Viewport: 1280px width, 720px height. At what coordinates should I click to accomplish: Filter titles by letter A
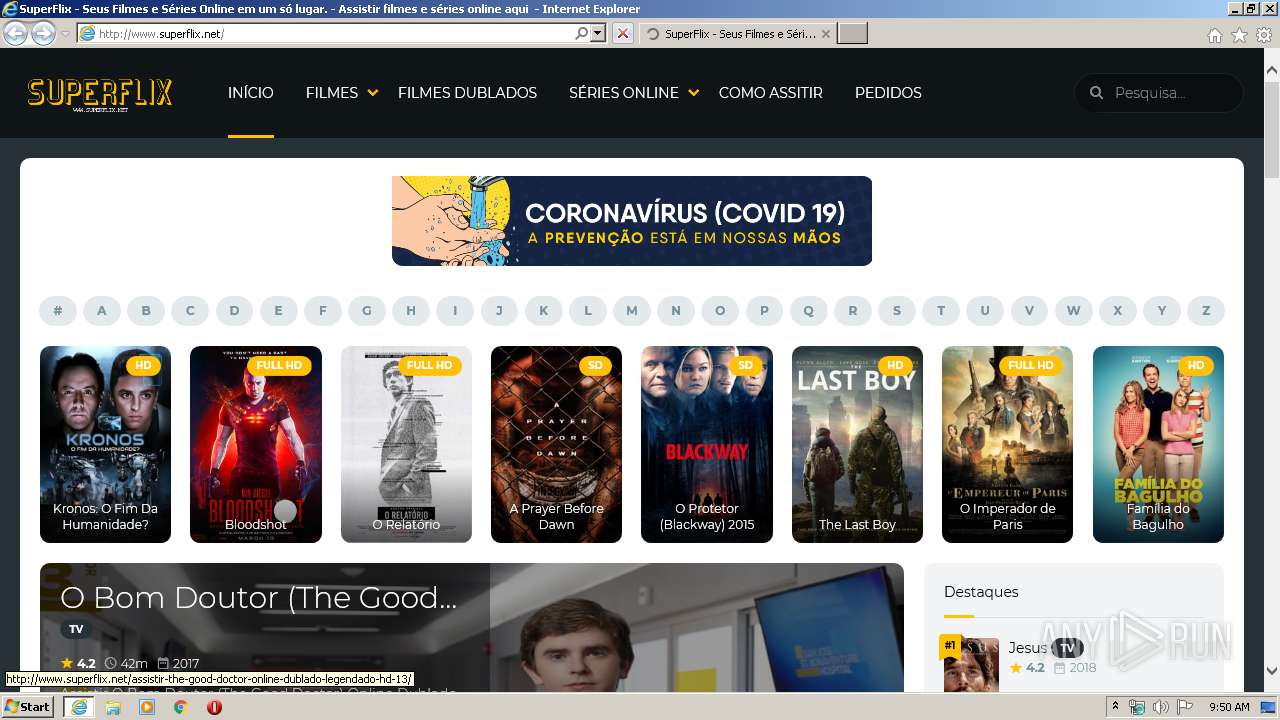101,311
